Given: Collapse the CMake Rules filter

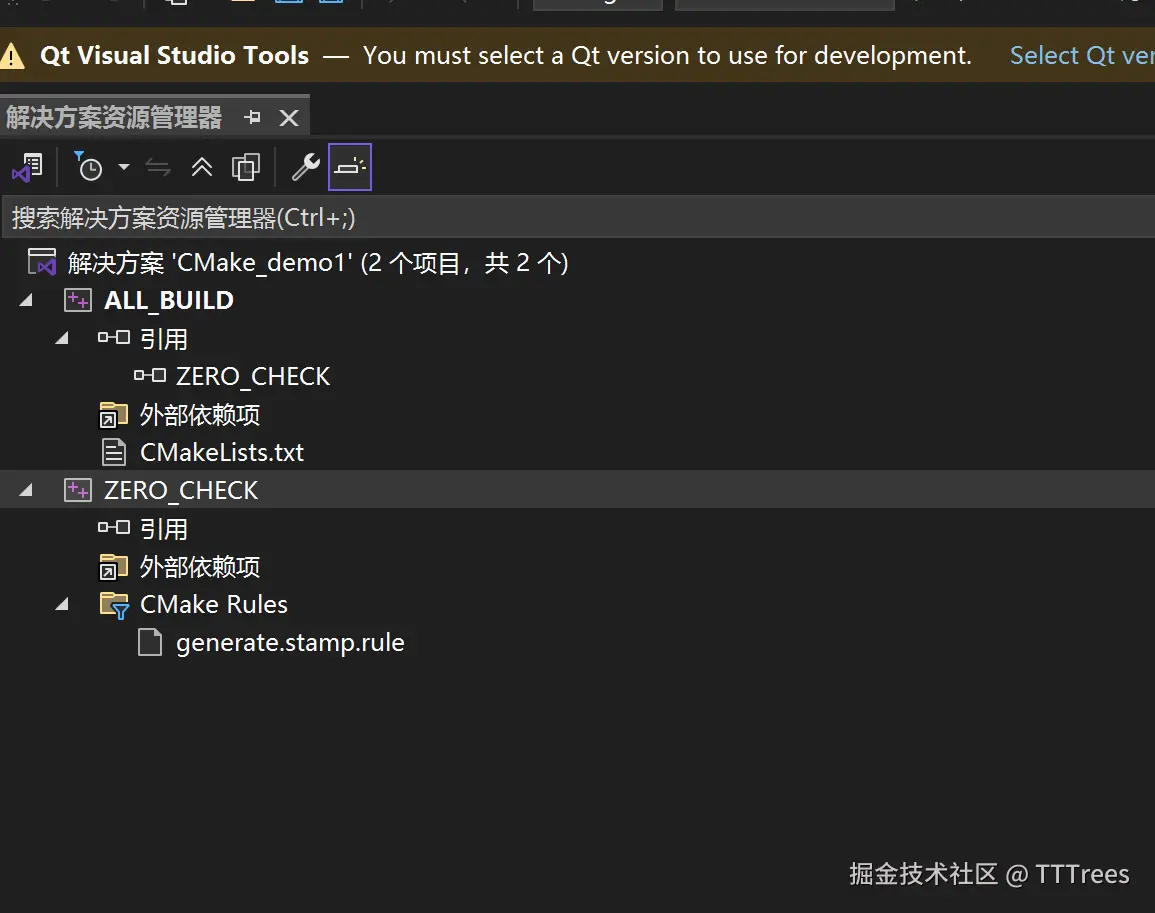Looking at the screenshot, I should [62, 604].
